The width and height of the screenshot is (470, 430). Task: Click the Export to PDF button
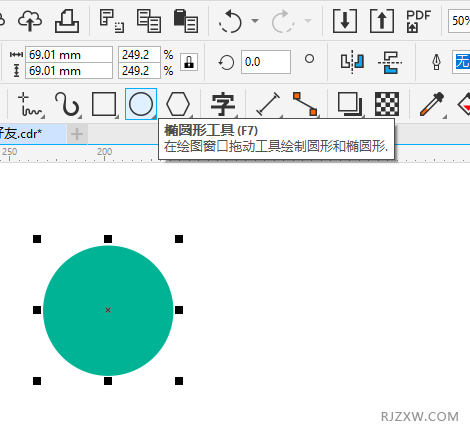(418, 21)
